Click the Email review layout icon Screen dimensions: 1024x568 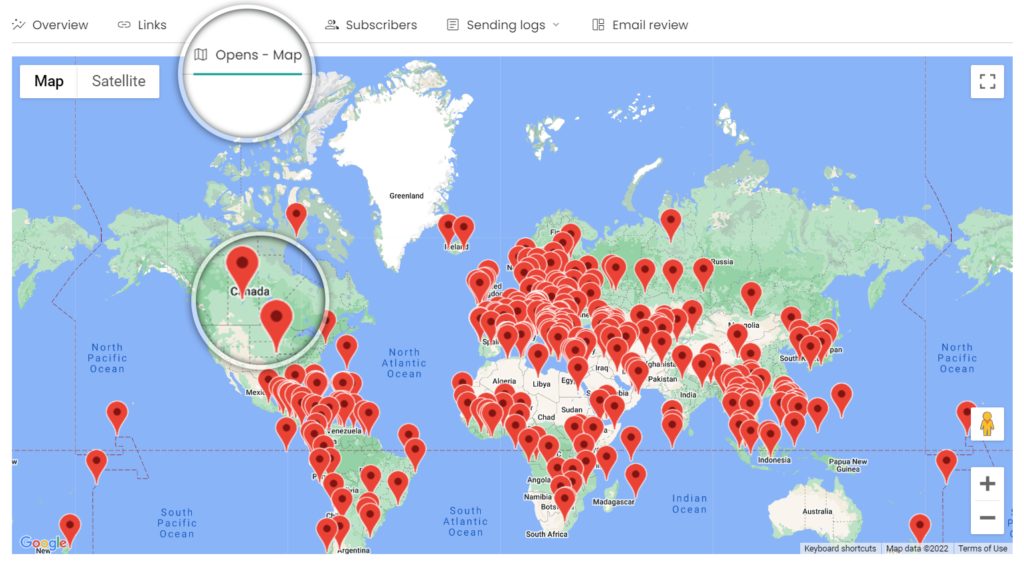tap(598, 25)
